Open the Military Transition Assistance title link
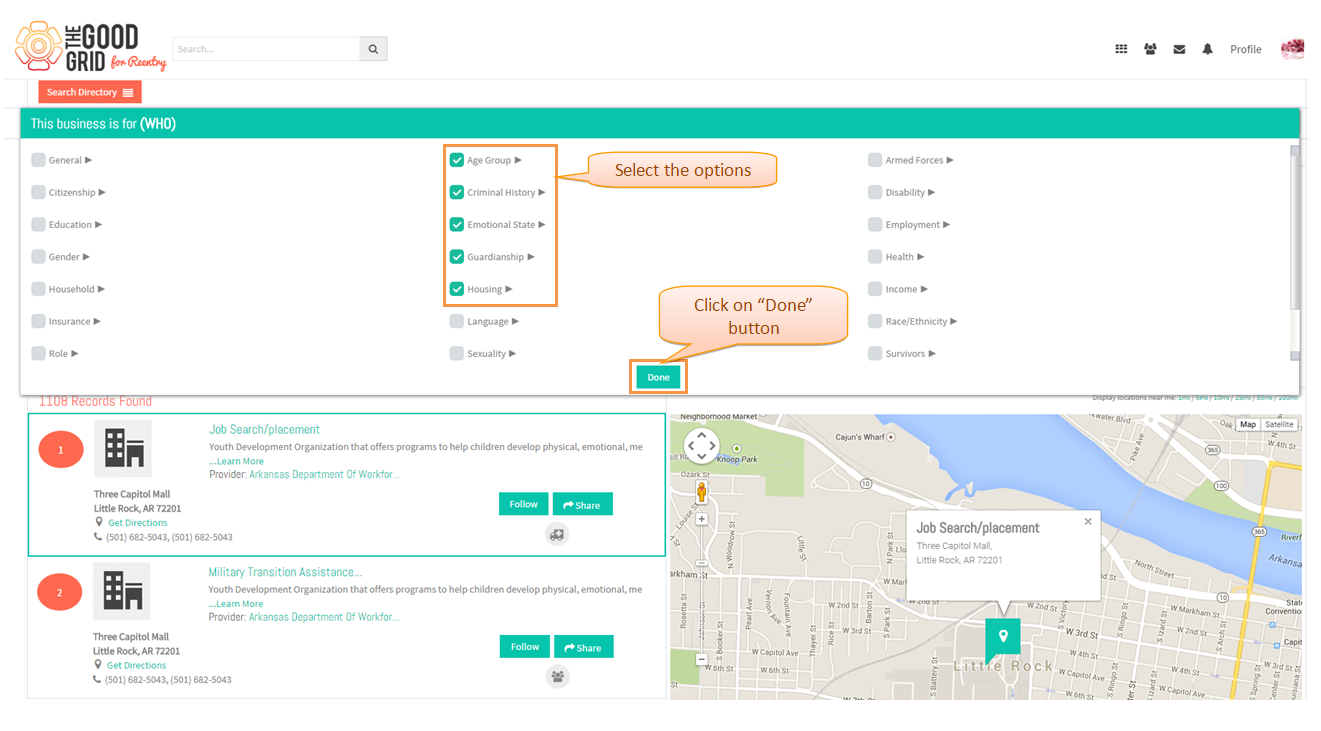This screenshot has height=731, width=1321. [x=285, y=572]
